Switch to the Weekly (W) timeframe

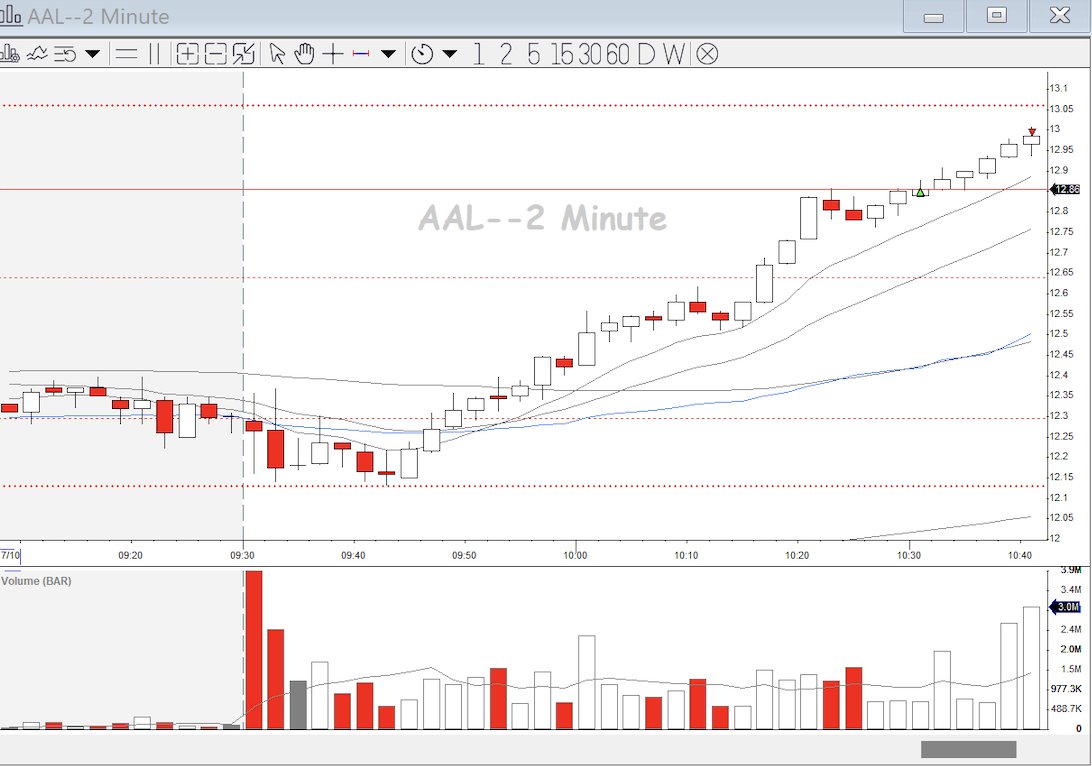tap(673, 54)
